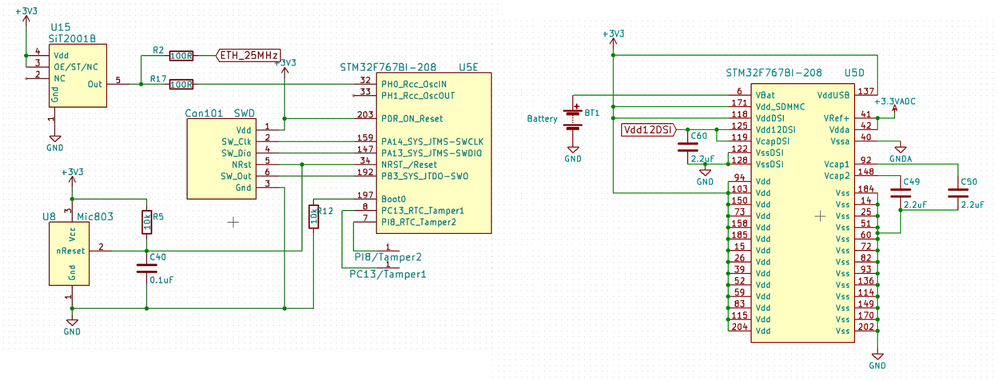This screenshot has height=381, width=998.
Task: Click the NRST_/Reset pin label
Action: tap(409, 165)
